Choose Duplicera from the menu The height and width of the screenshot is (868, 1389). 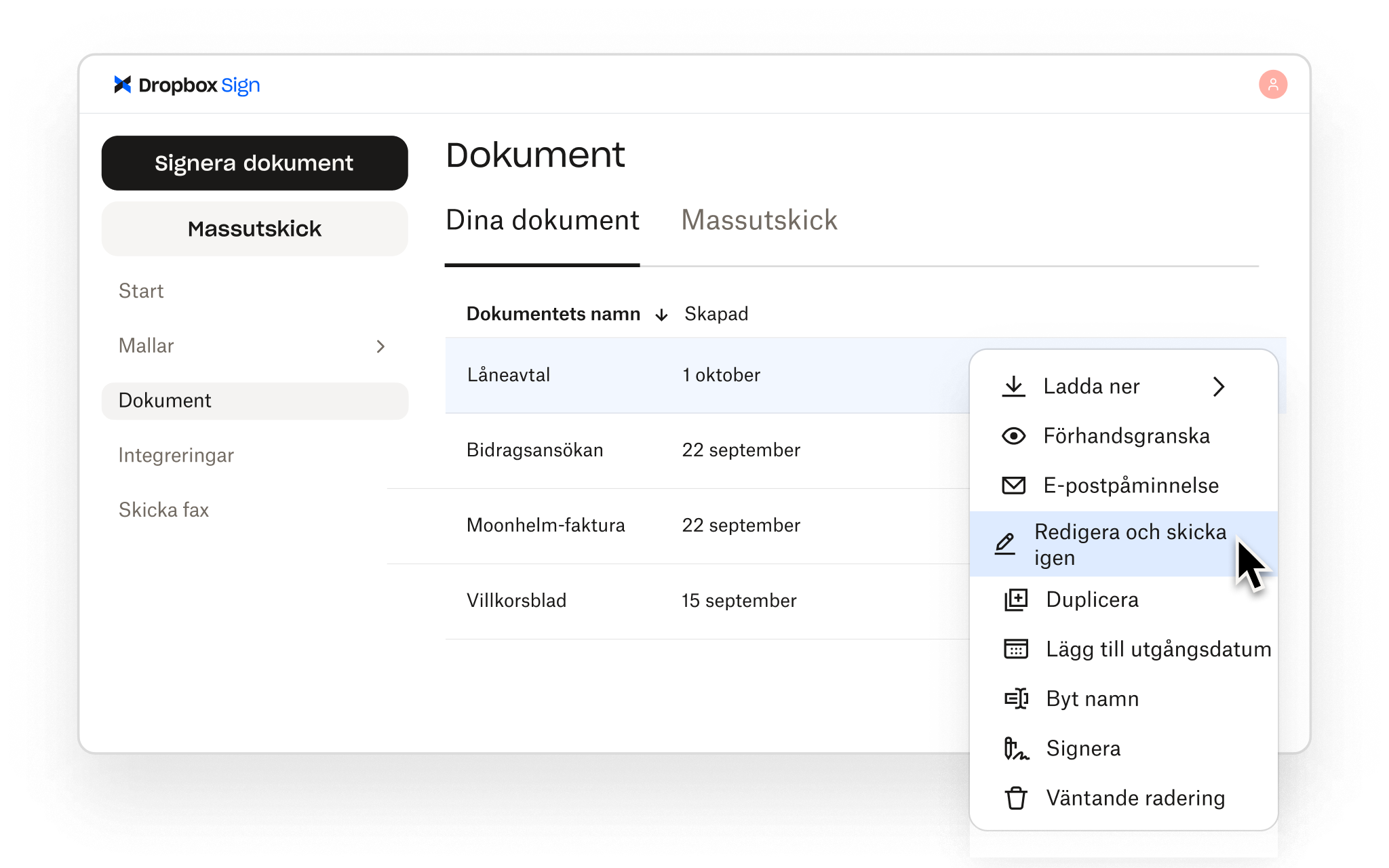(1124, 600)
